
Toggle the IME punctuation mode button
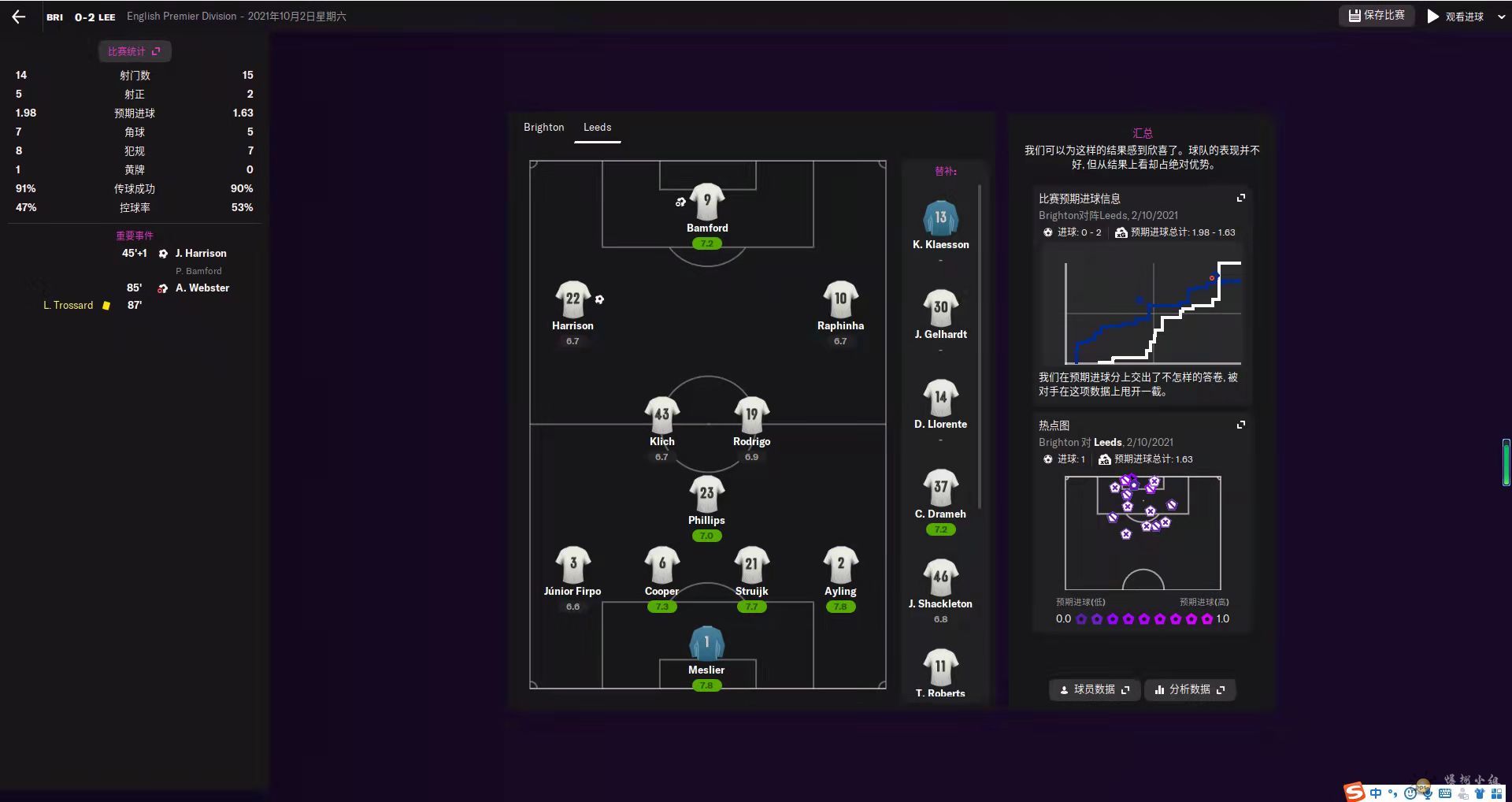[1392, 793]
